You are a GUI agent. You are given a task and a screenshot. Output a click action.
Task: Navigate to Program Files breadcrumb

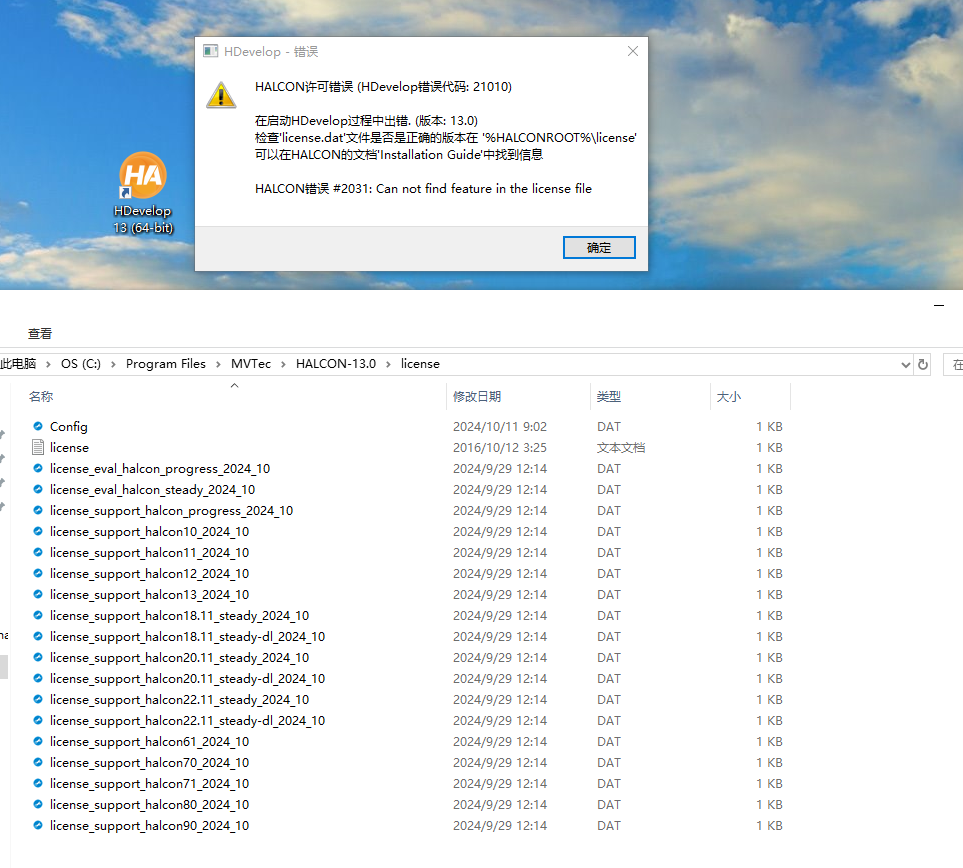(x=166, y=364)
